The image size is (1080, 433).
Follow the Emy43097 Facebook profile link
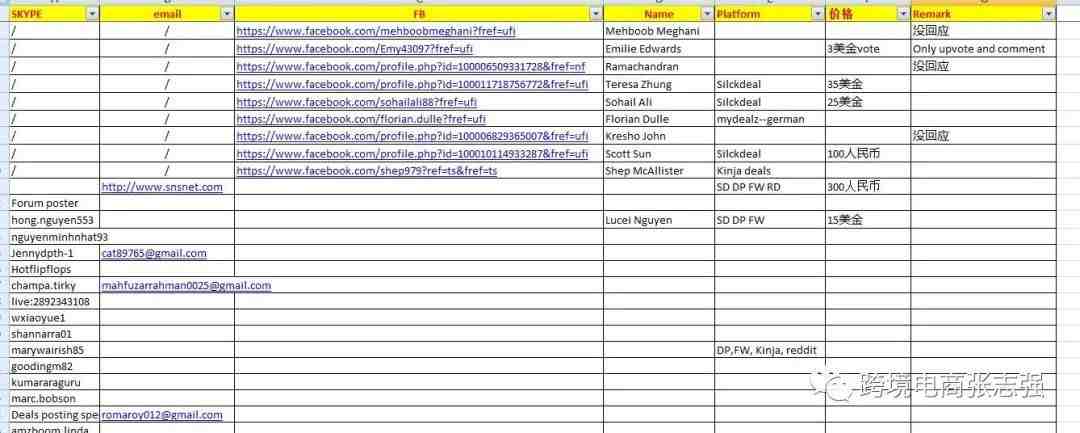(x=354, y=49)
